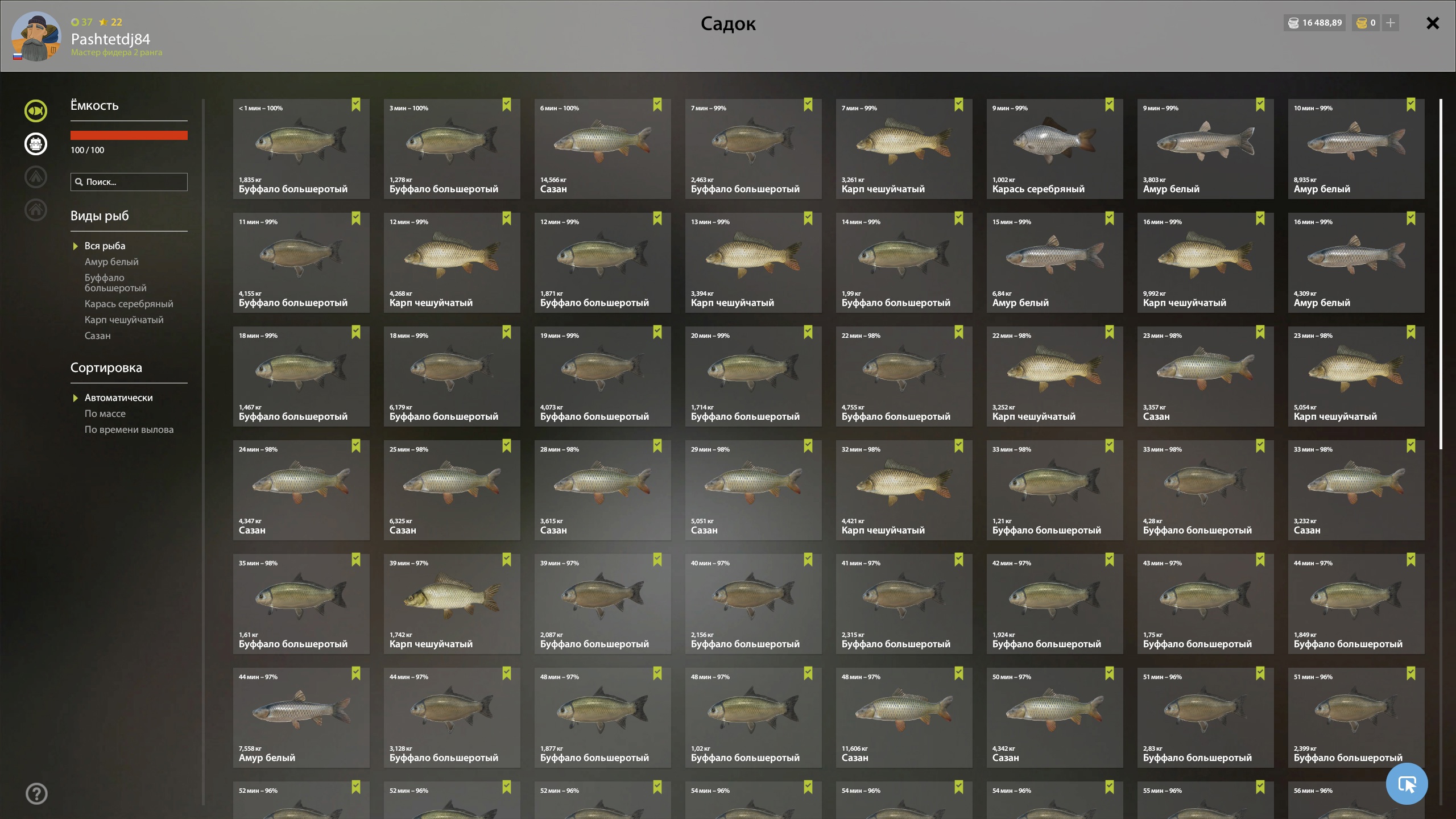
Task: Open the fish keepnet sidebar icon
Action: point(35,111)
